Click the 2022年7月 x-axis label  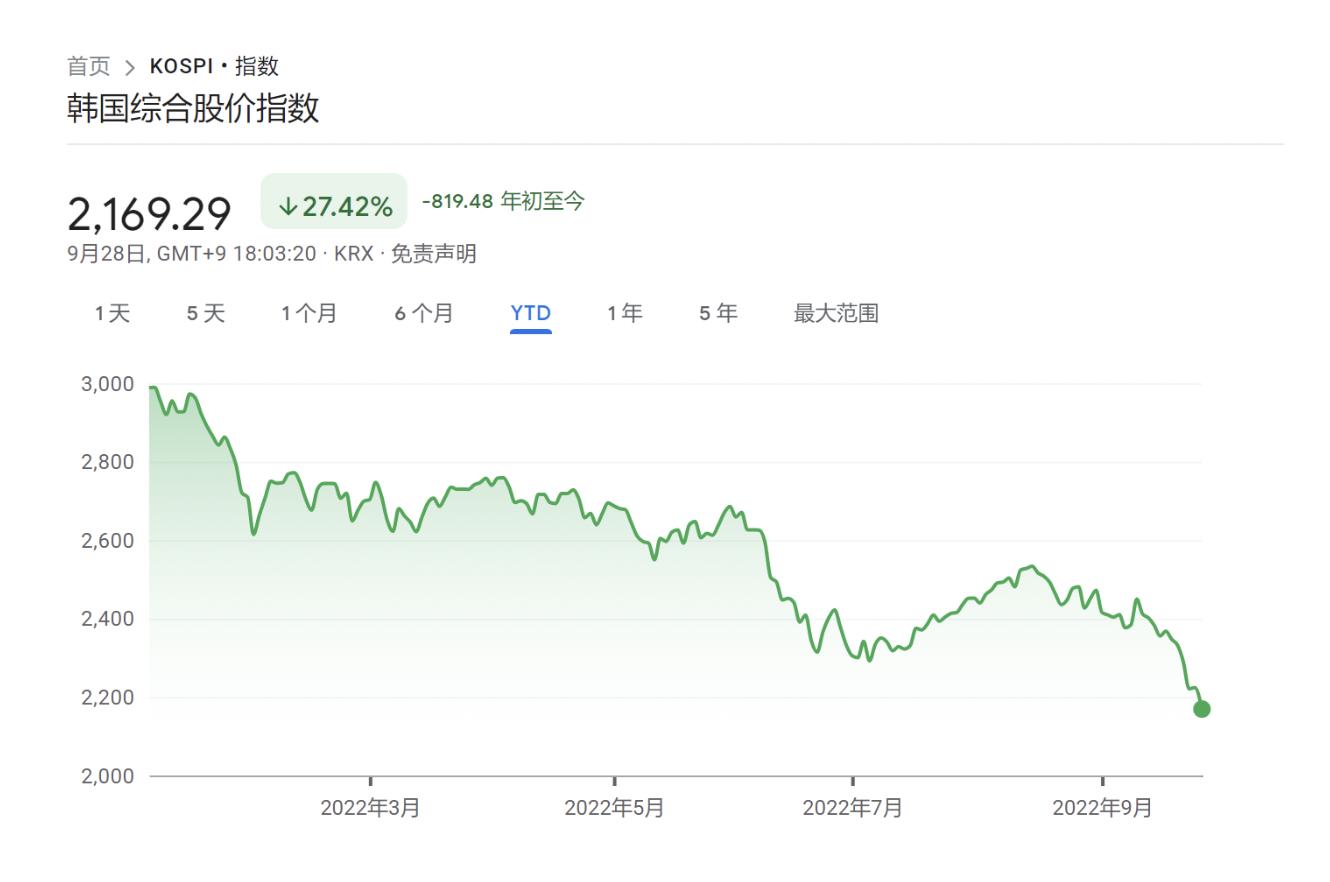(x=852, y=808)
